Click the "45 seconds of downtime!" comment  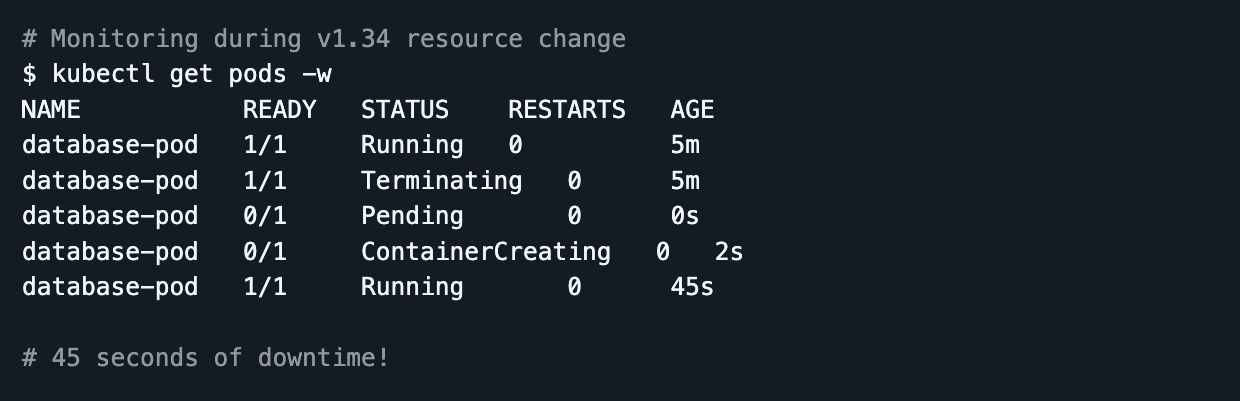pos(205,357)
